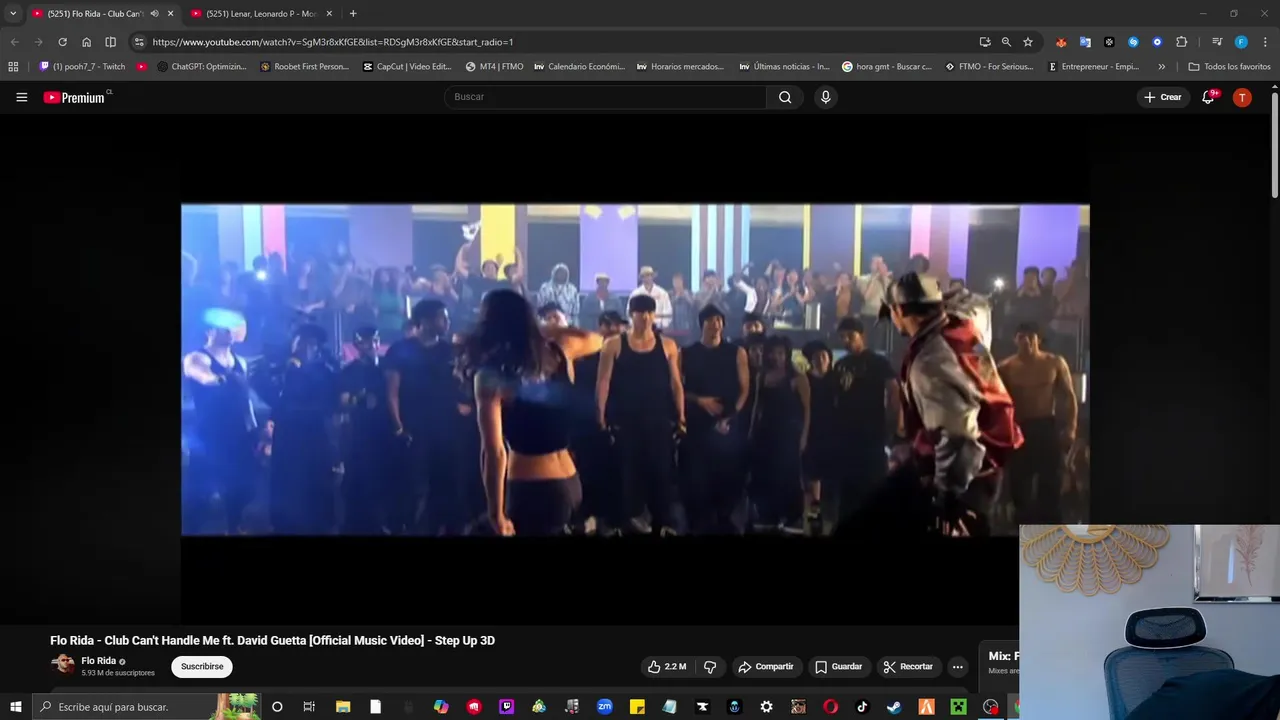The width and height of the screenshot is (1280, 720).
Task: Select the Flo Rida - Club Can't tab
Action: [x=95, y=14]
